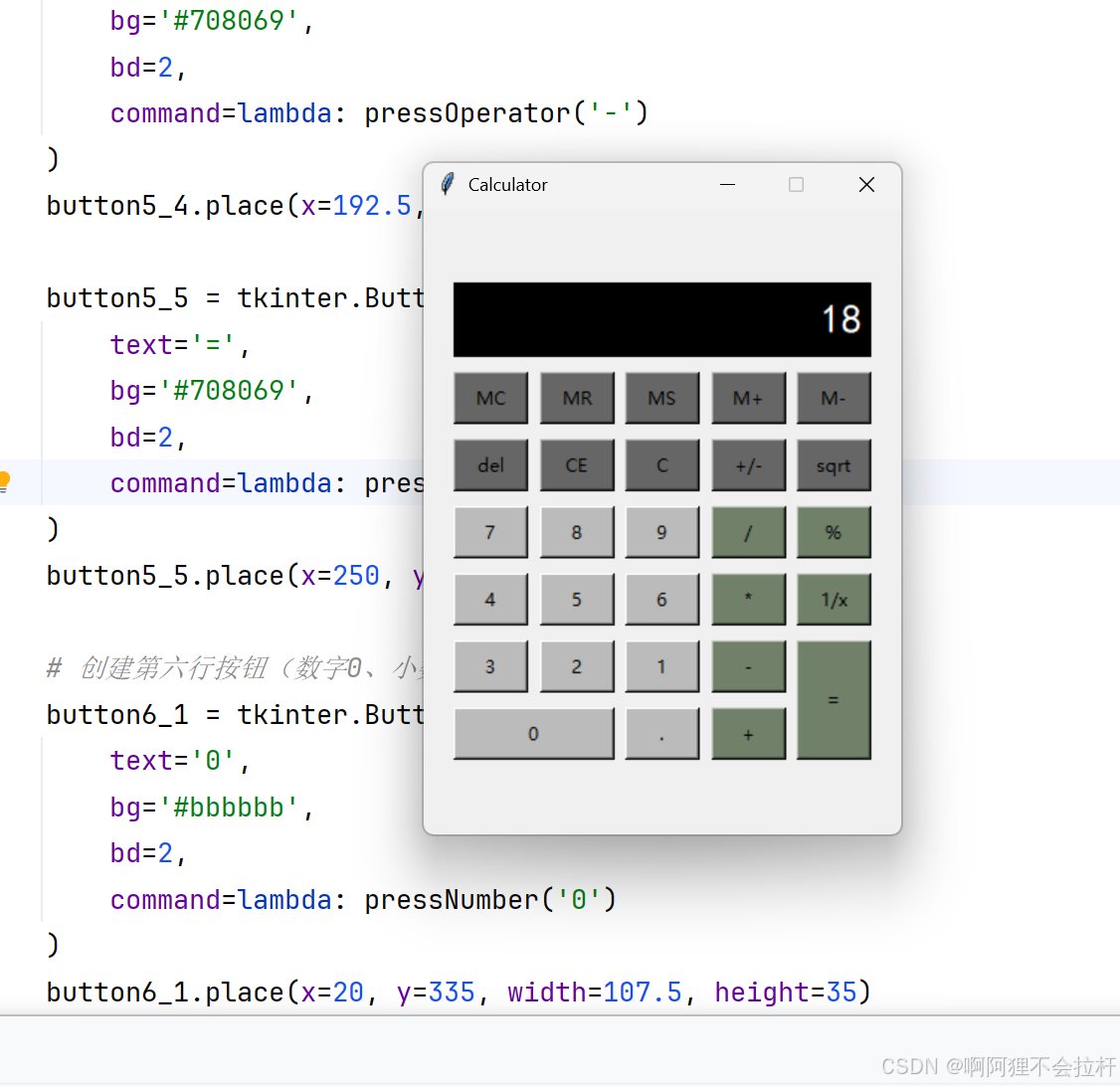Click the 1/x reciprocal button
Image resolution: width=1120 pixels, height=1086 pixels.
834,600
